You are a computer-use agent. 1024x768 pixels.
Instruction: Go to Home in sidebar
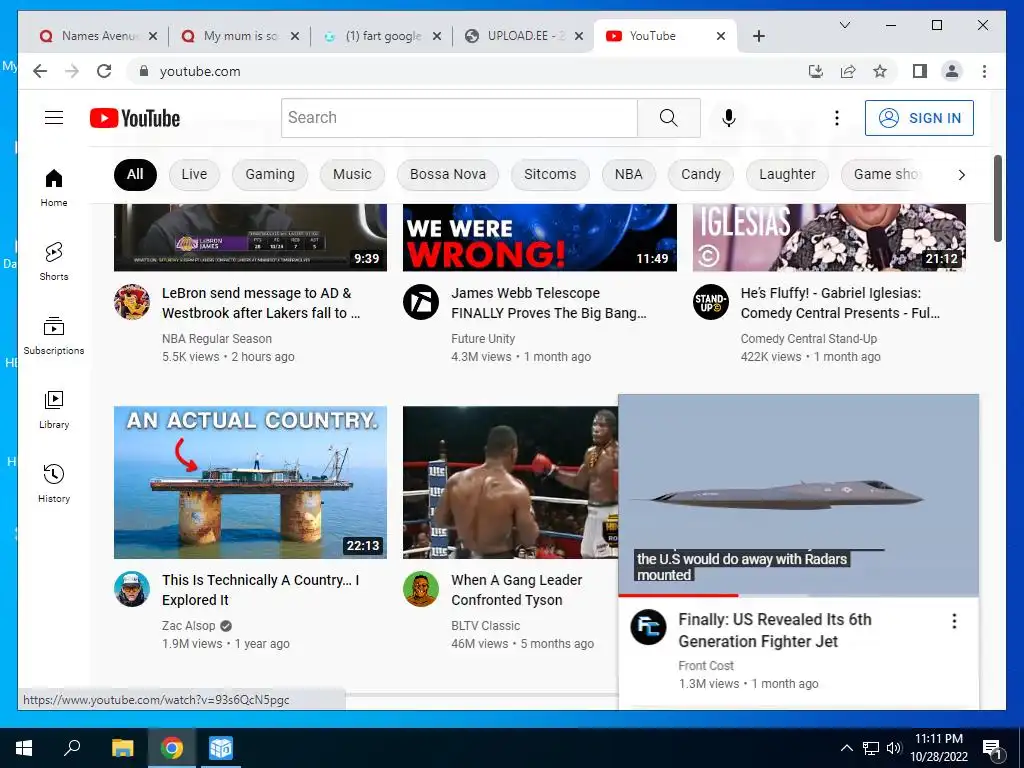(x=54, y=188)
